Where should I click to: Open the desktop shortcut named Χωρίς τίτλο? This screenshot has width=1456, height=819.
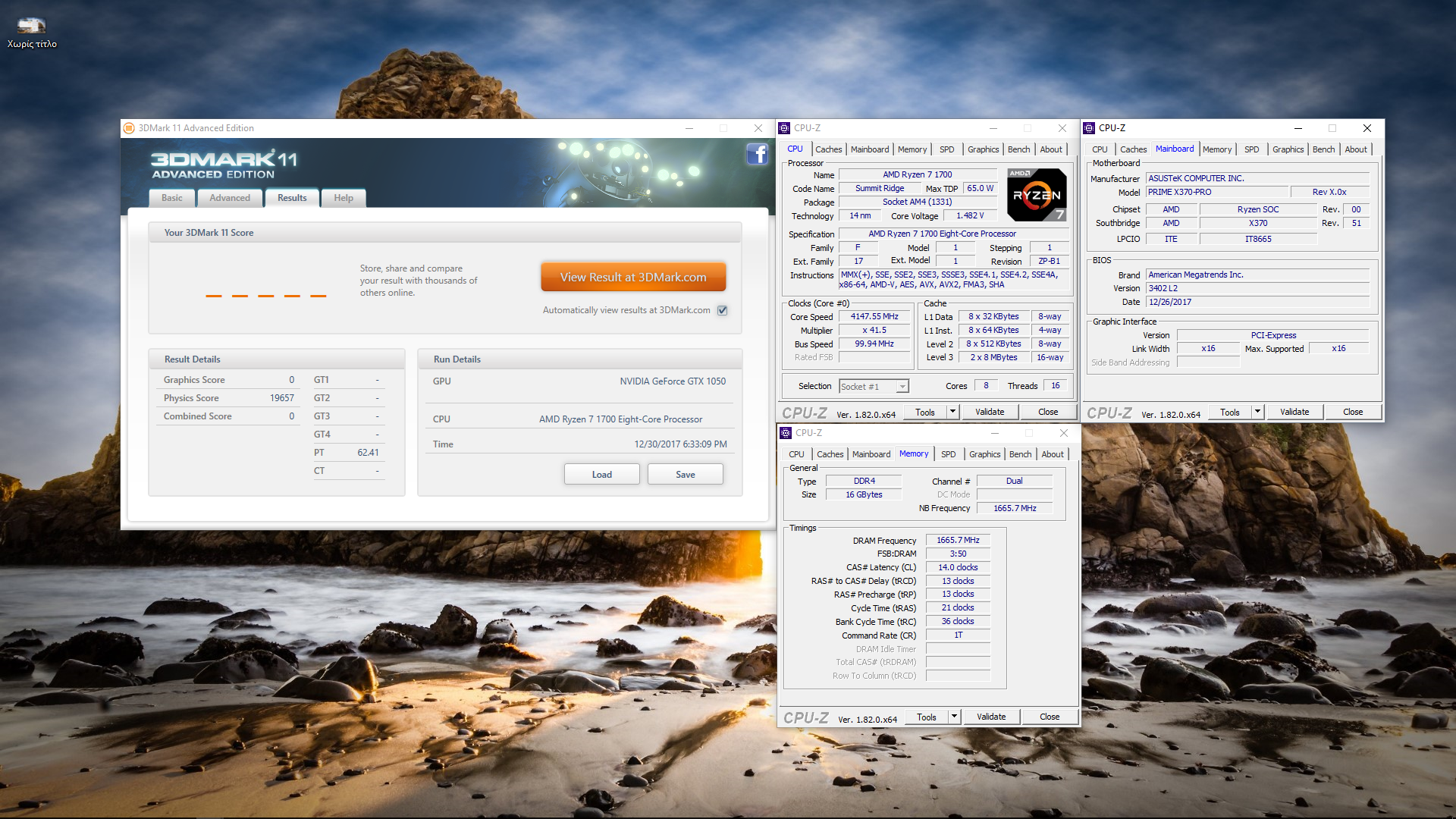point(32,33)
